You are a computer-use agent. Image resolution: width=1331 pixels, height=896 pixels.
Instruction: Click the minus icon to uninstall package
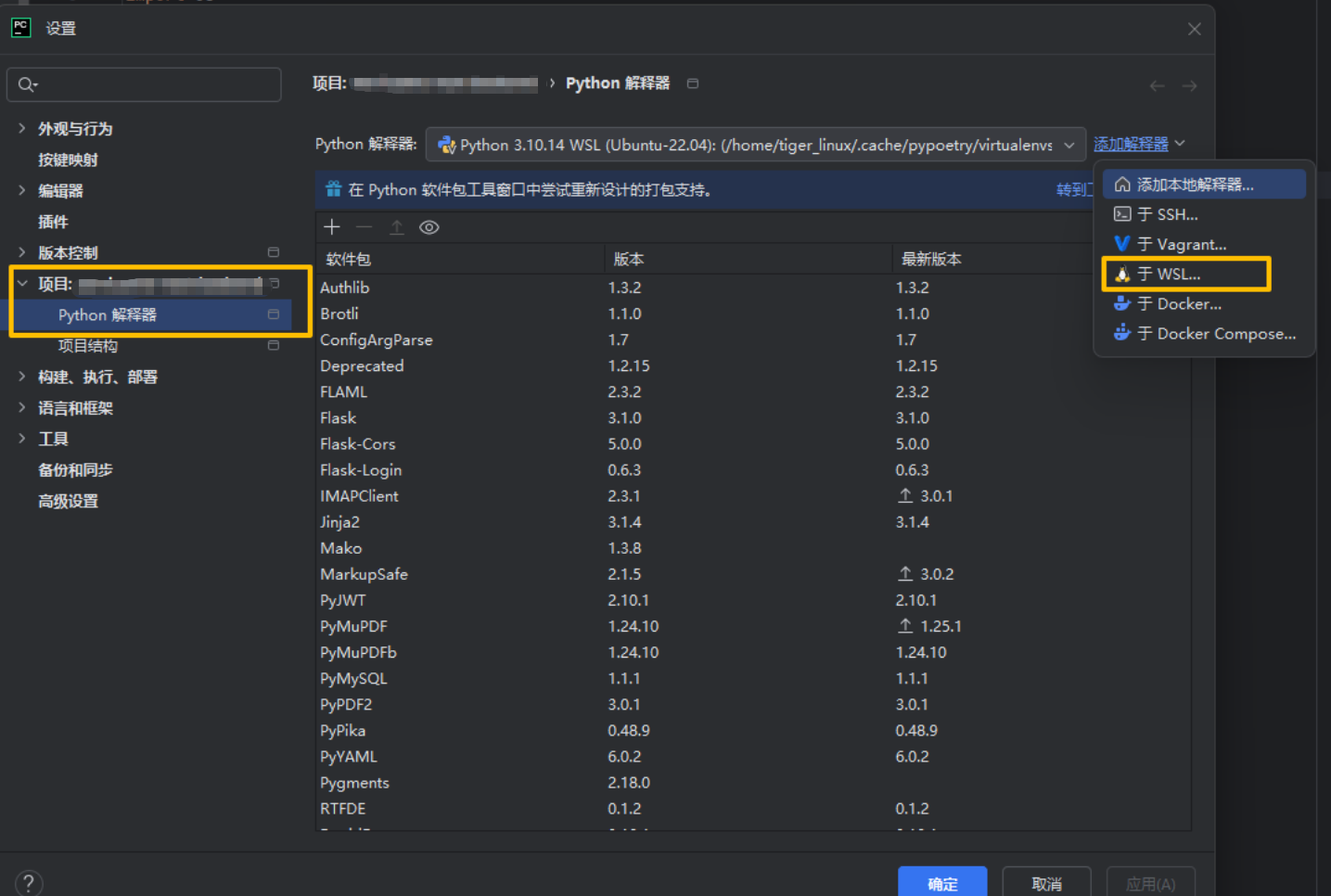click(x=364, y=227)
